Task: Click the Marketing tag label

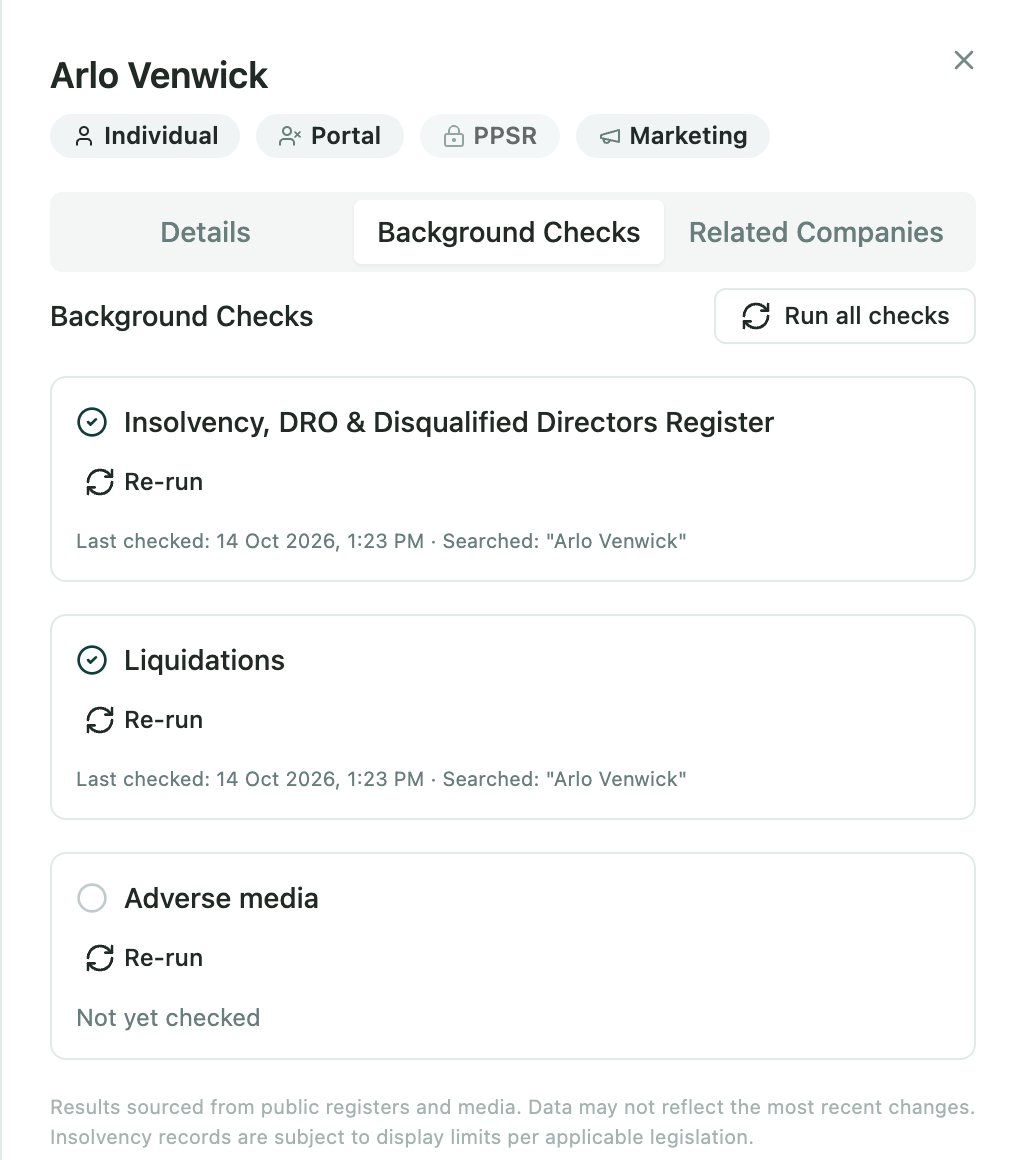Action: tap(689, 136)
